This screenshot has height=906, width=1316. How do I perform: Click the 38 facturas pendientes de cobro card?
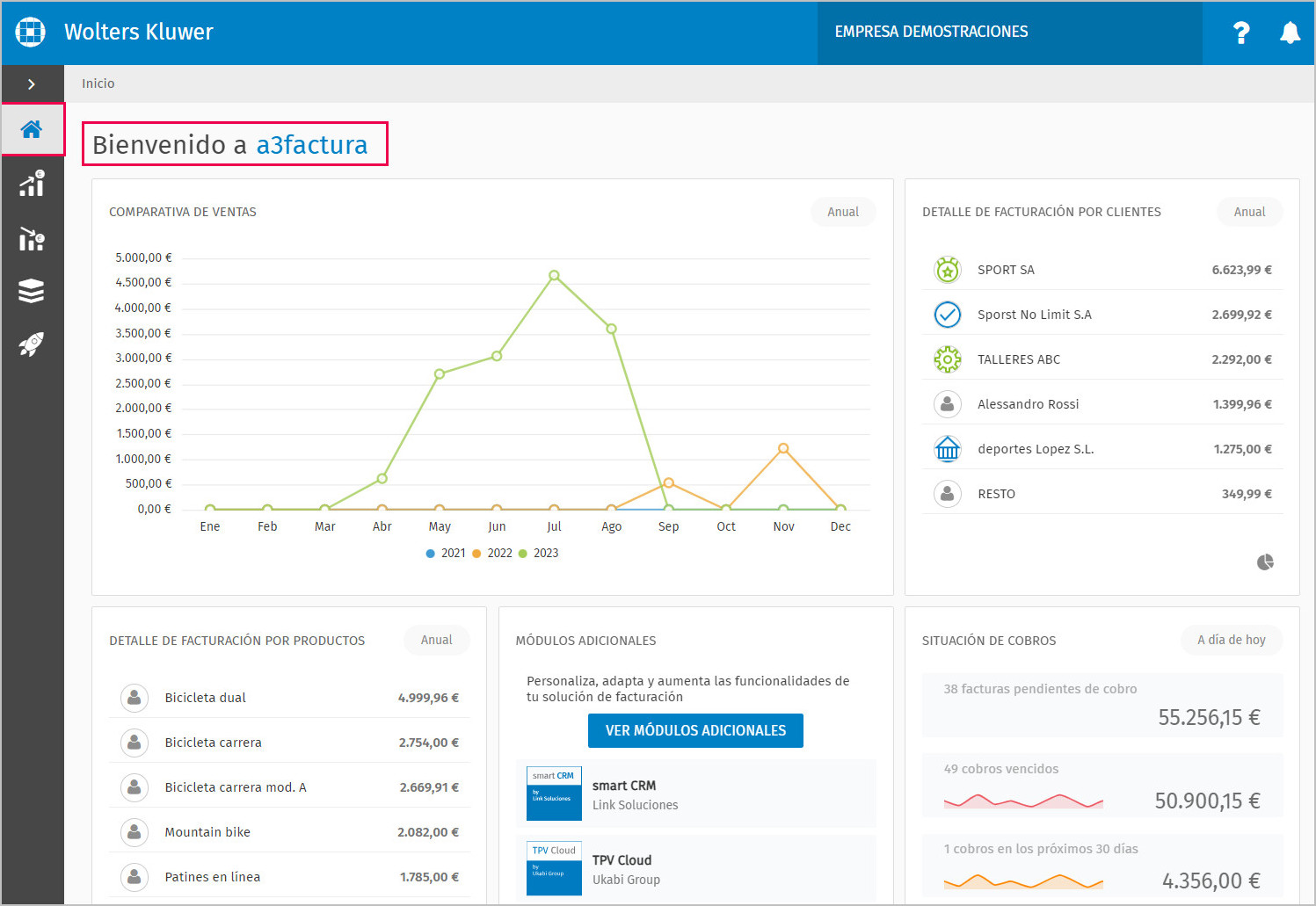click(x=1102, y=706)
